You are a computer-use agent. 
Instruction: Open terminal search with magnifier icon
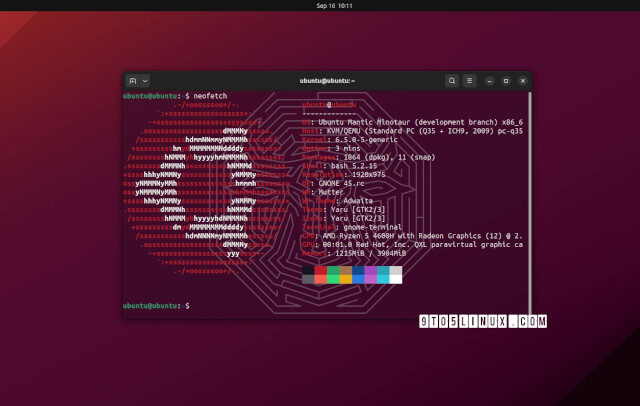452,80
